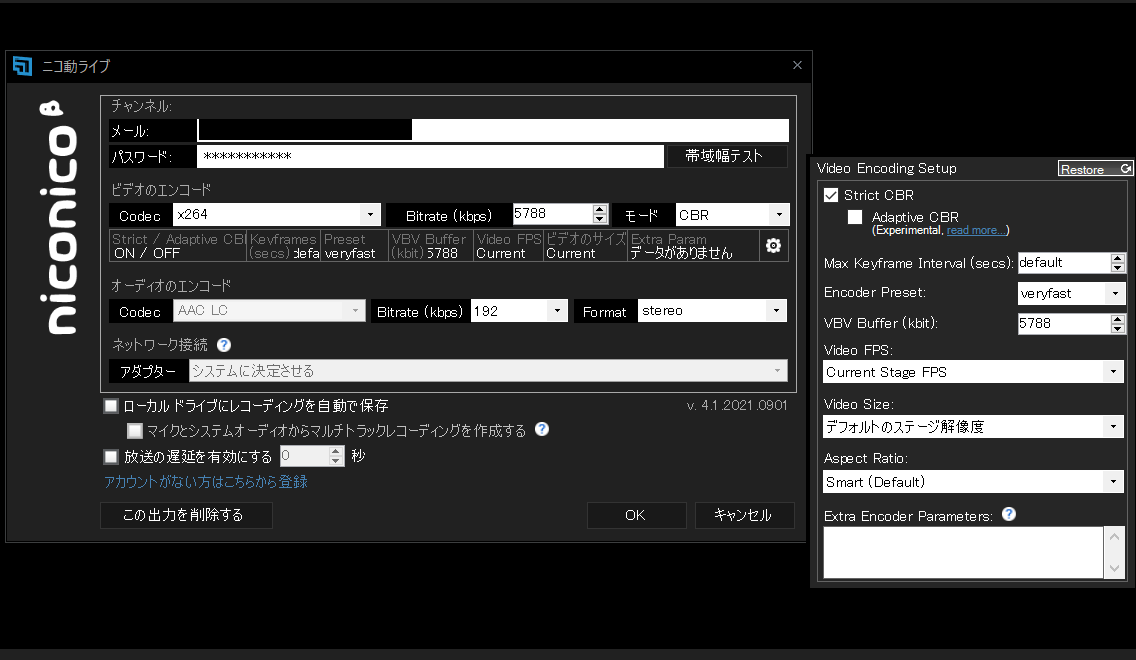Close the ニコ動ライブ dialog

pyautogui.click(x=797, y=65)
